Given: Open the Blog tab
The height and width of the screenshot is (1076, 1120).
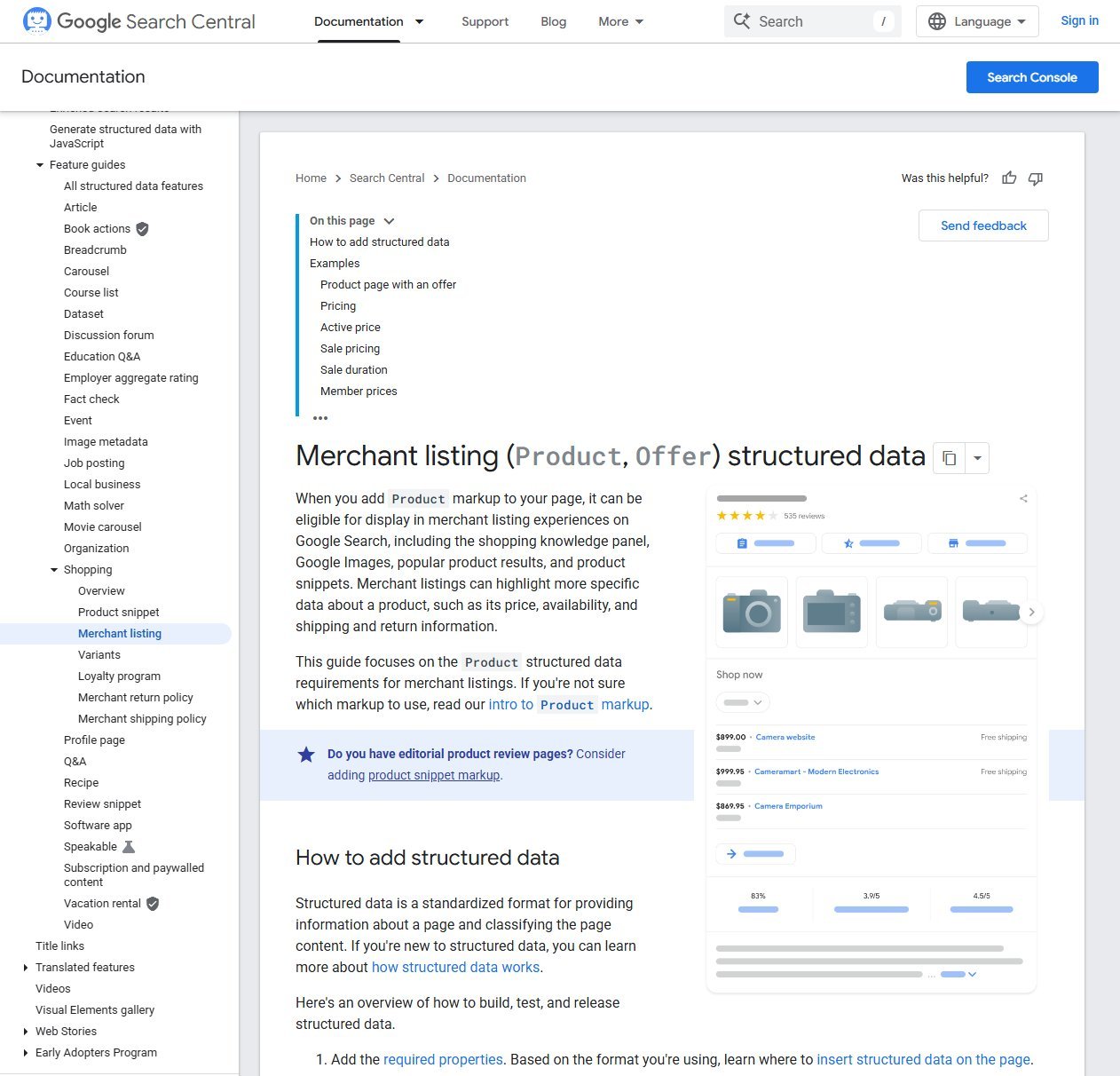Looking at the screenshot, I should tap(553, 21).
